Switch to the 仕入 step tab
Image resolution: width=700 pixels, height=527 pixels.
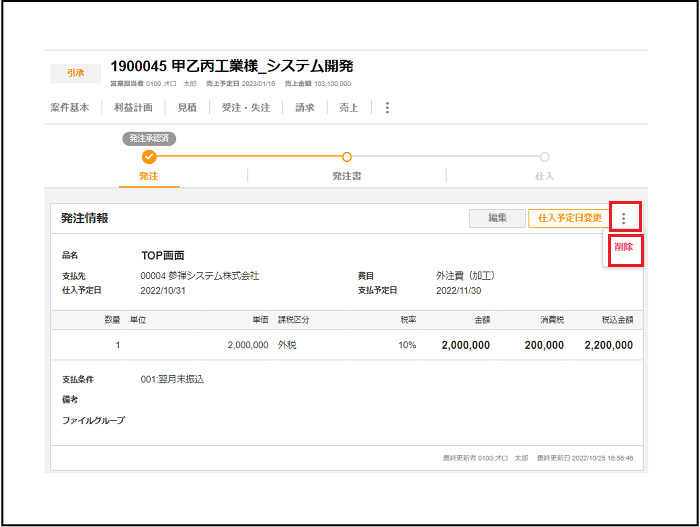click(x=544, y=176)
